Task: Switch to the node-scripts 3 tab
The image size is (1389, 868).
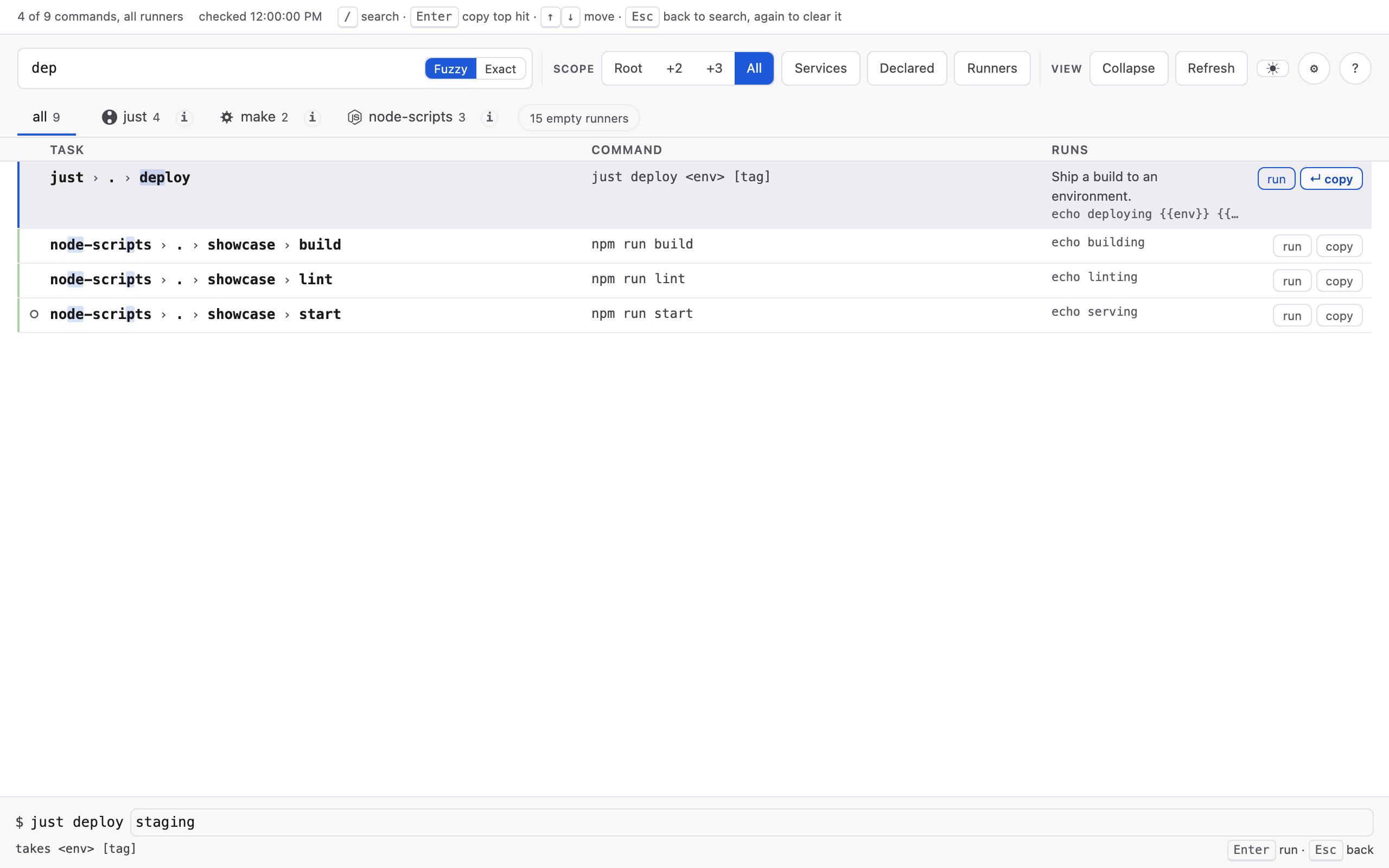Action: 407,117
